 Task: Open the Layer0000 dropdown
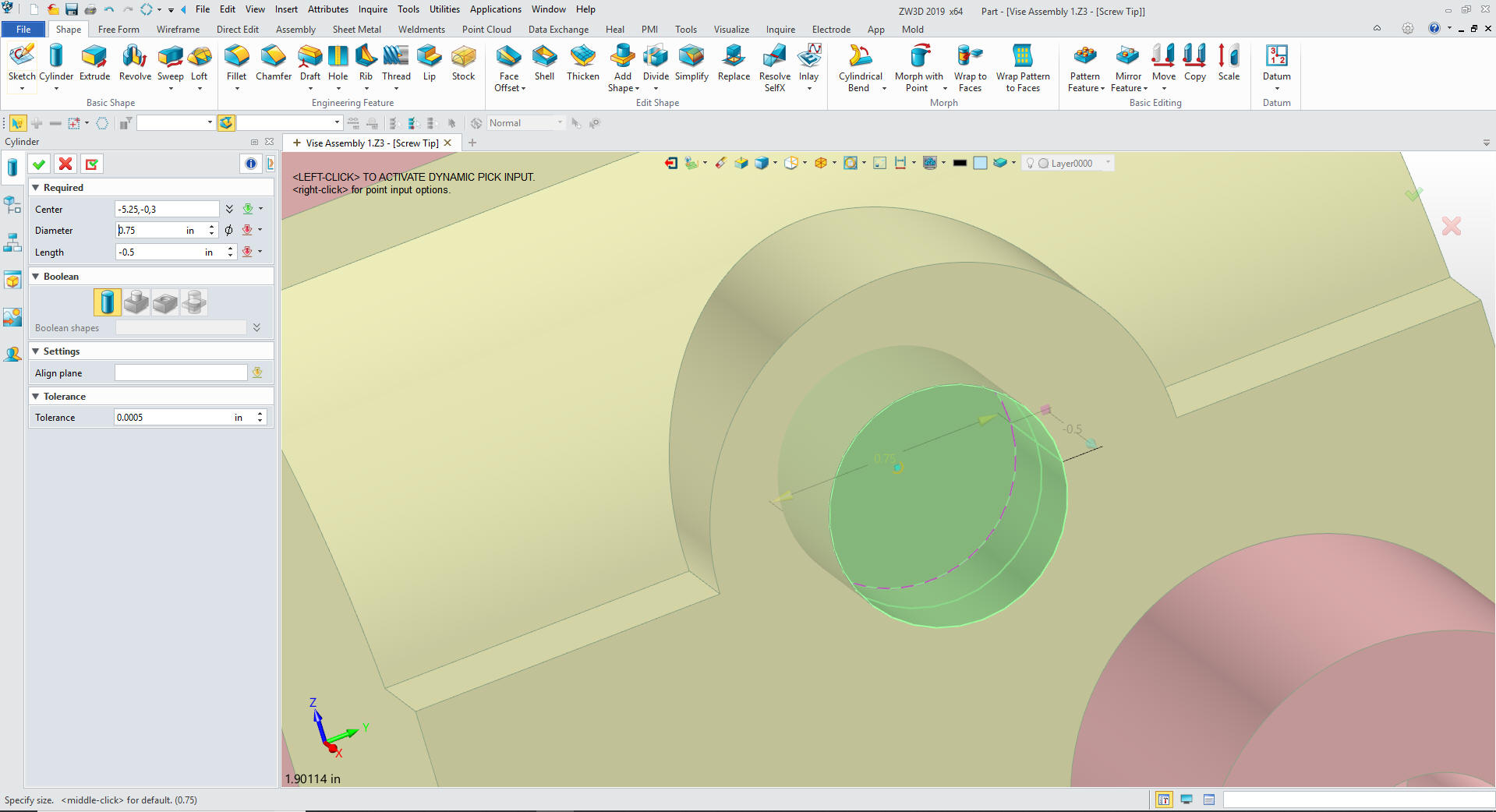tap(1108, 163)
